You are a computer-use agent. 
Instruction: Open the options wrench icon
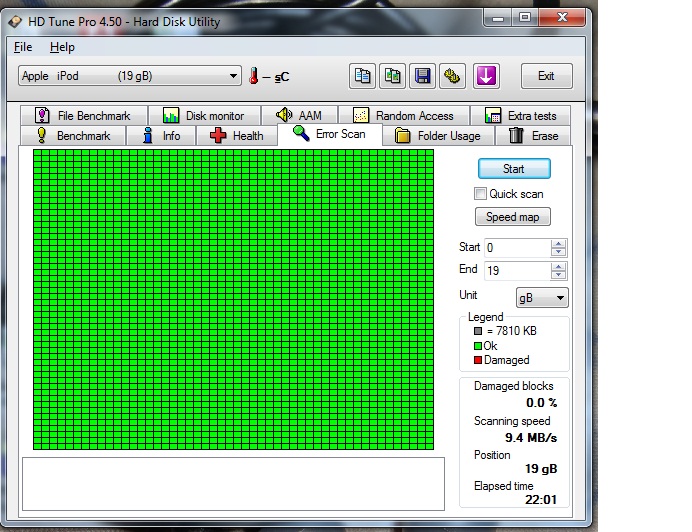coord(453,76)
